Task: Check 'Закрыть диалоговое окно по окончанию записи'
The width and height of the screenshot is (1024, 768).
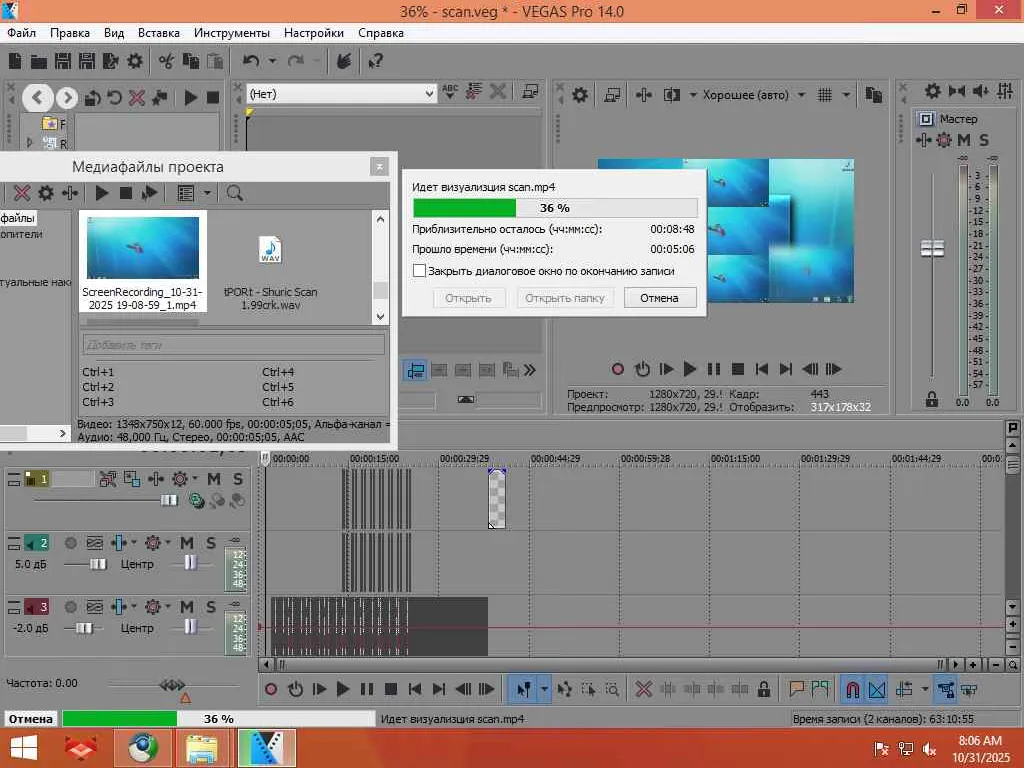Action: tap(419, 271)
